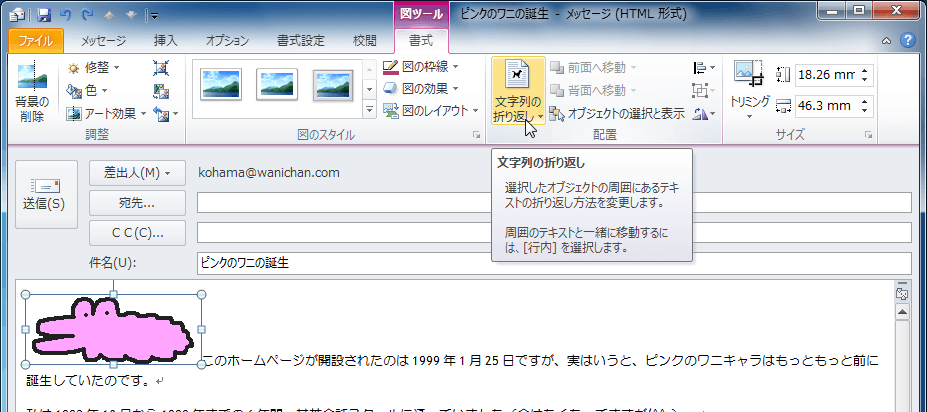
Task: Click the CC (C C(C)...) button
Action: (x=137, y=233)
